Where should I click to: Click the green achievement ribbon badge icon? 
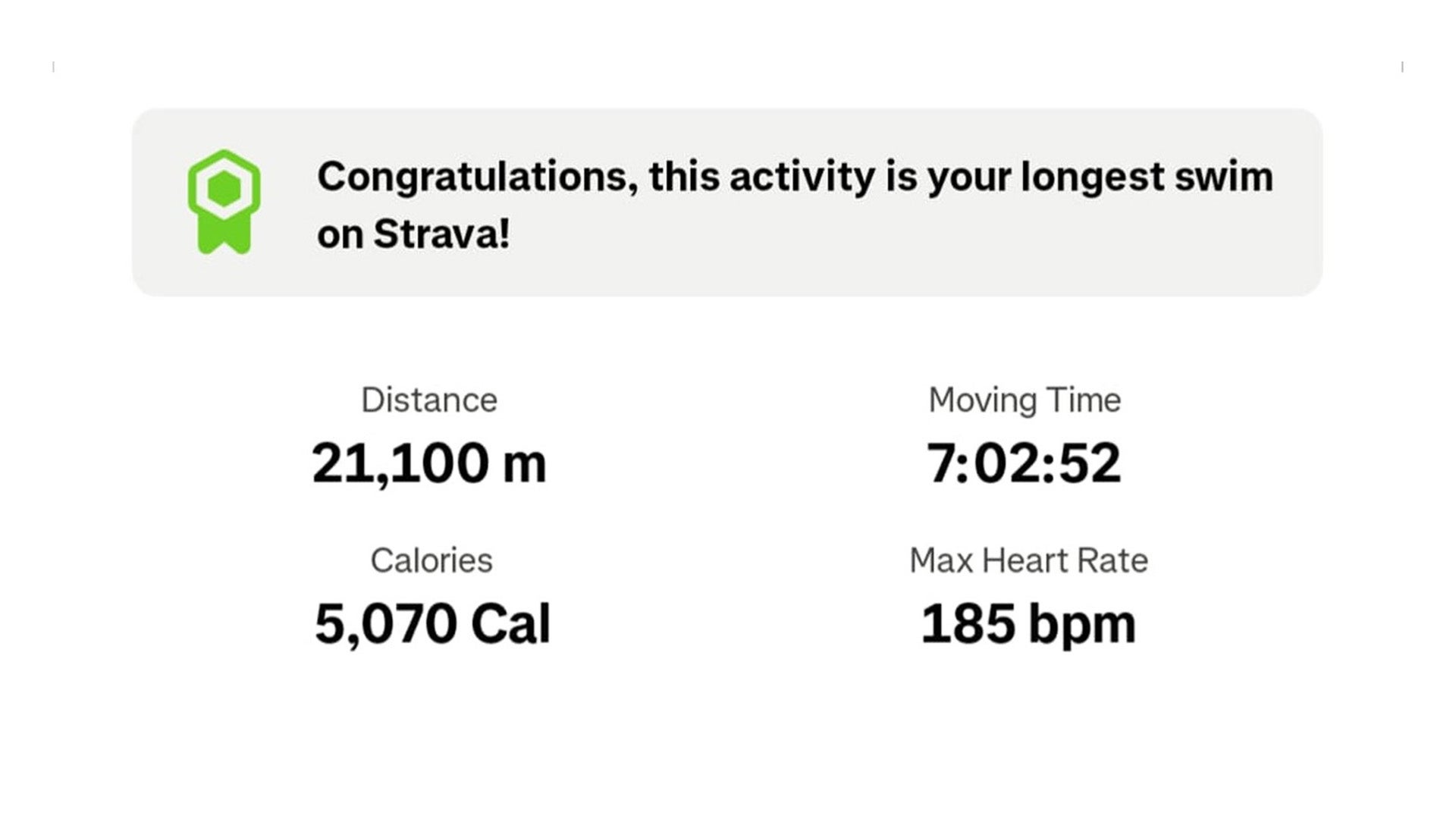pos(224,201)
